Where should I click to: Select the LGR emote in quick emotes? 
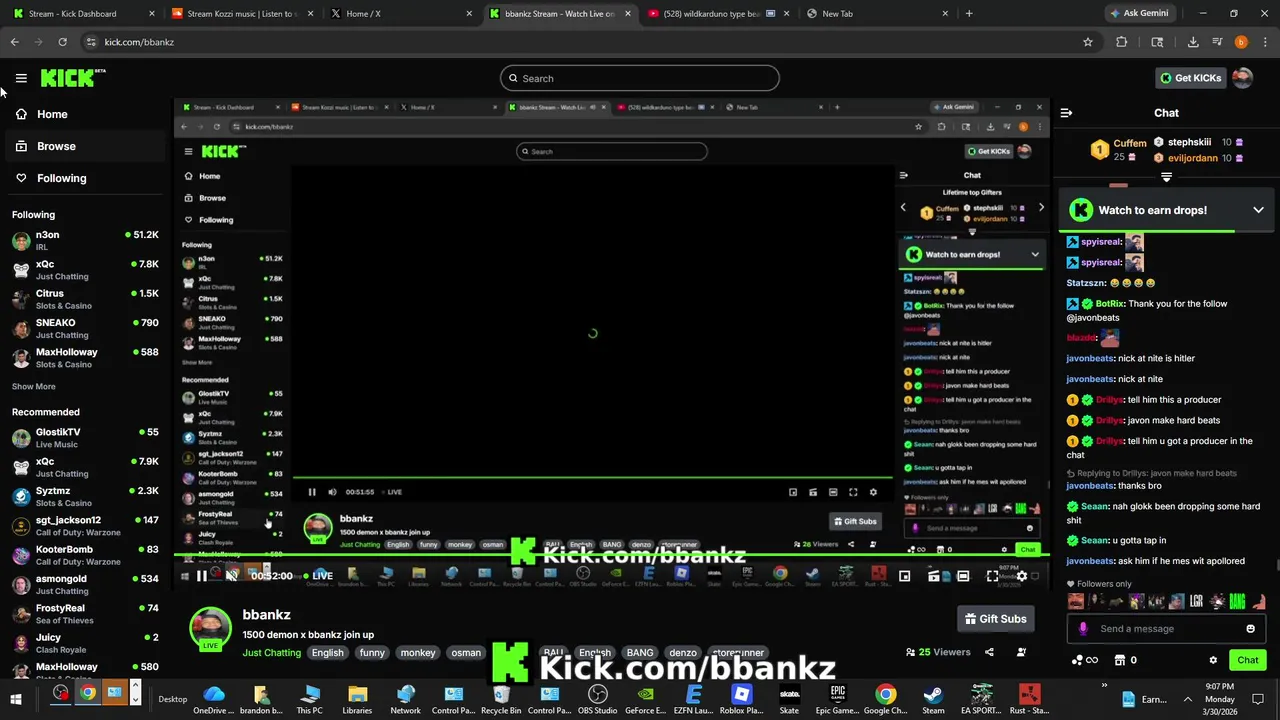pos(1196,601)
